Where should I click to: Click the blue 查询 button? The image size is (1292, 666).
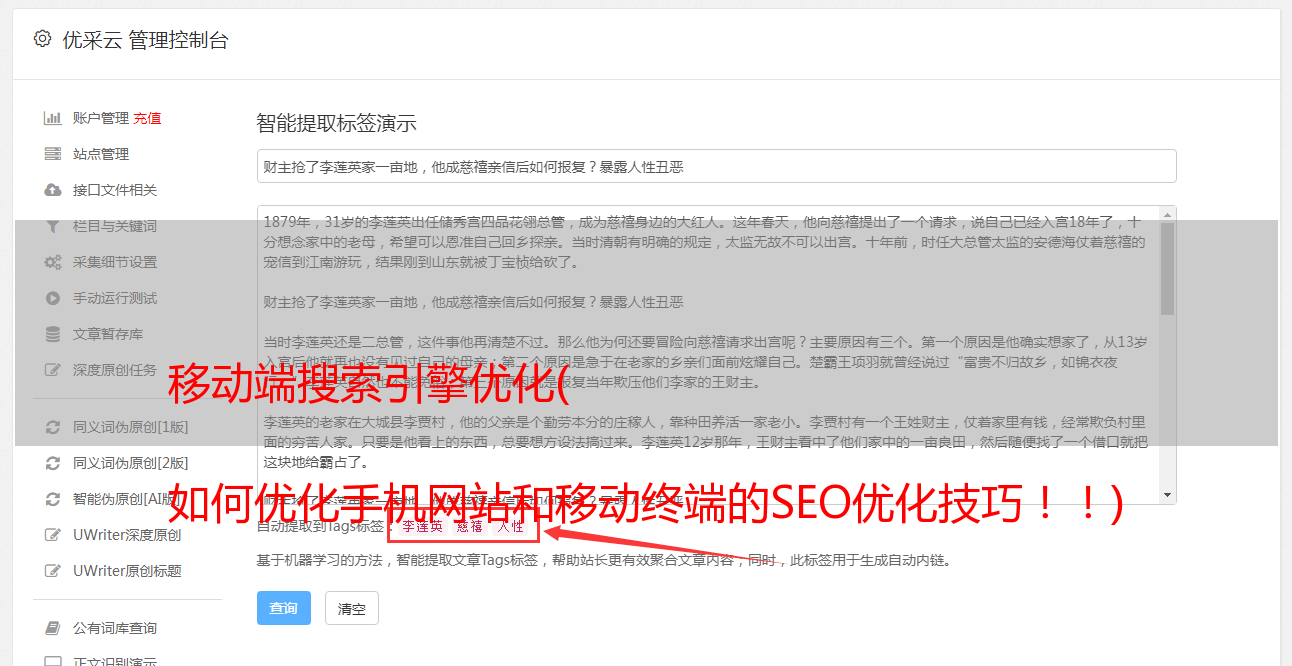coord(284,608)
